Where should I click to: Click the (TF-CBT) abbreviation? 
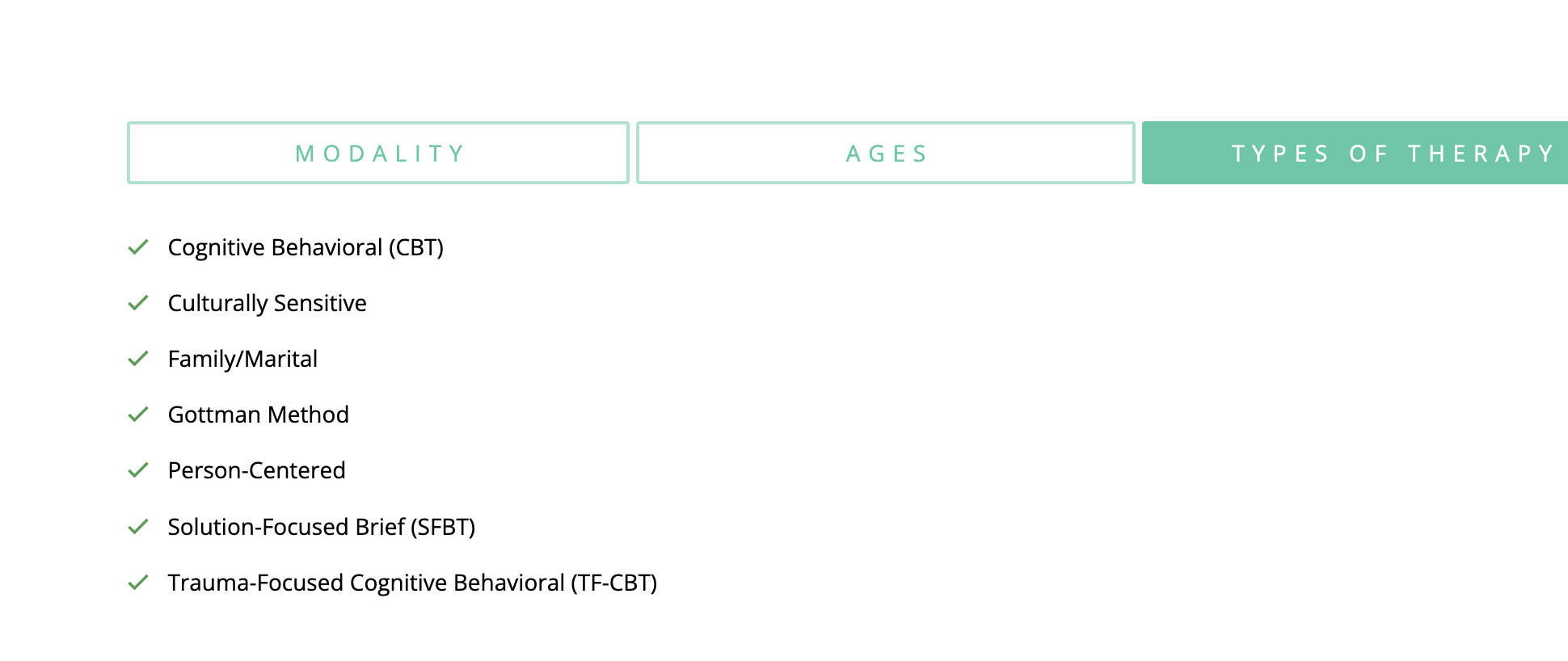pyautogui.click(x=614, y=583)
